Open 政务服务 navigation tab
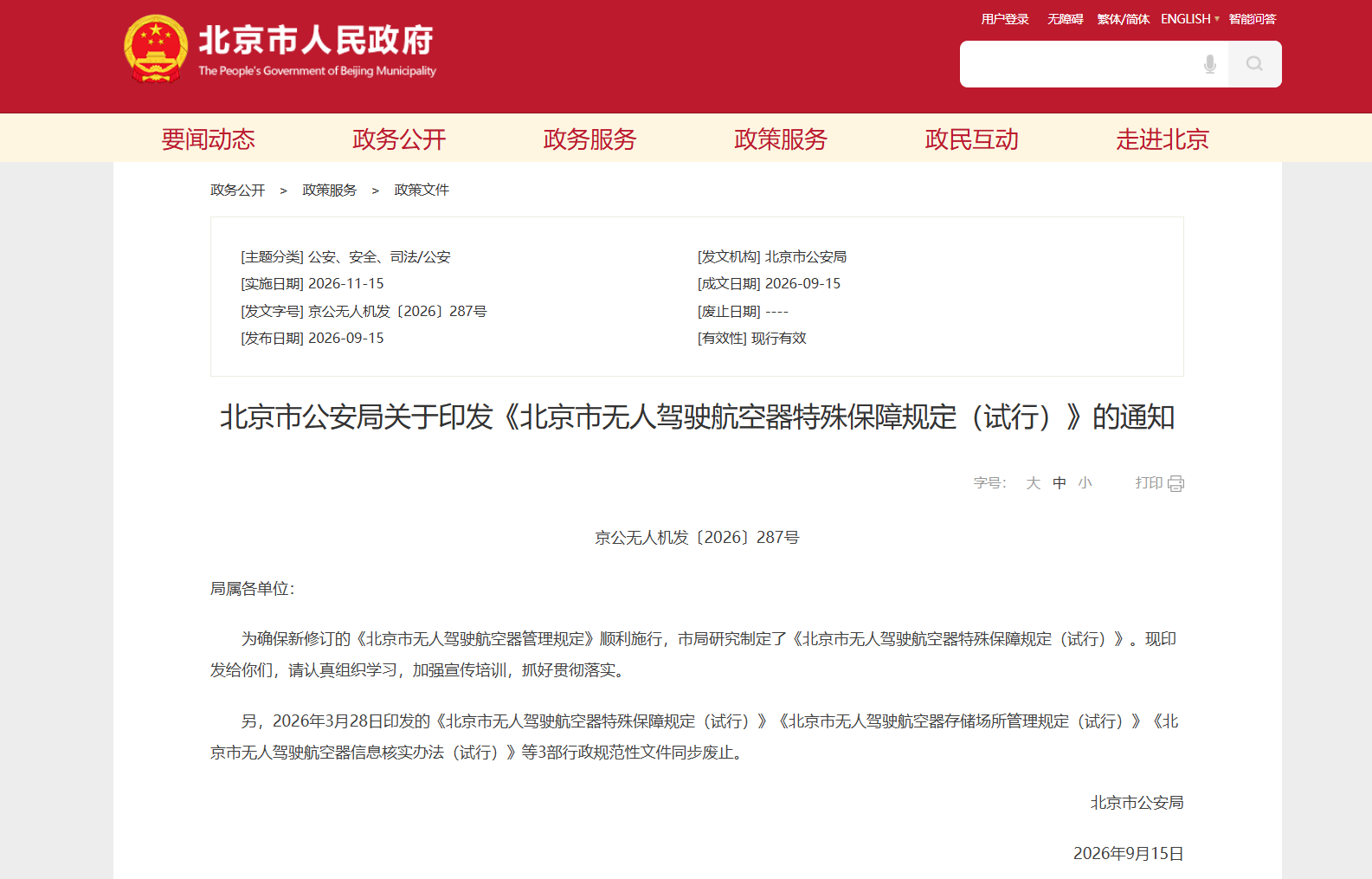This screenshot has height=879, width=1372. [589, 139]
